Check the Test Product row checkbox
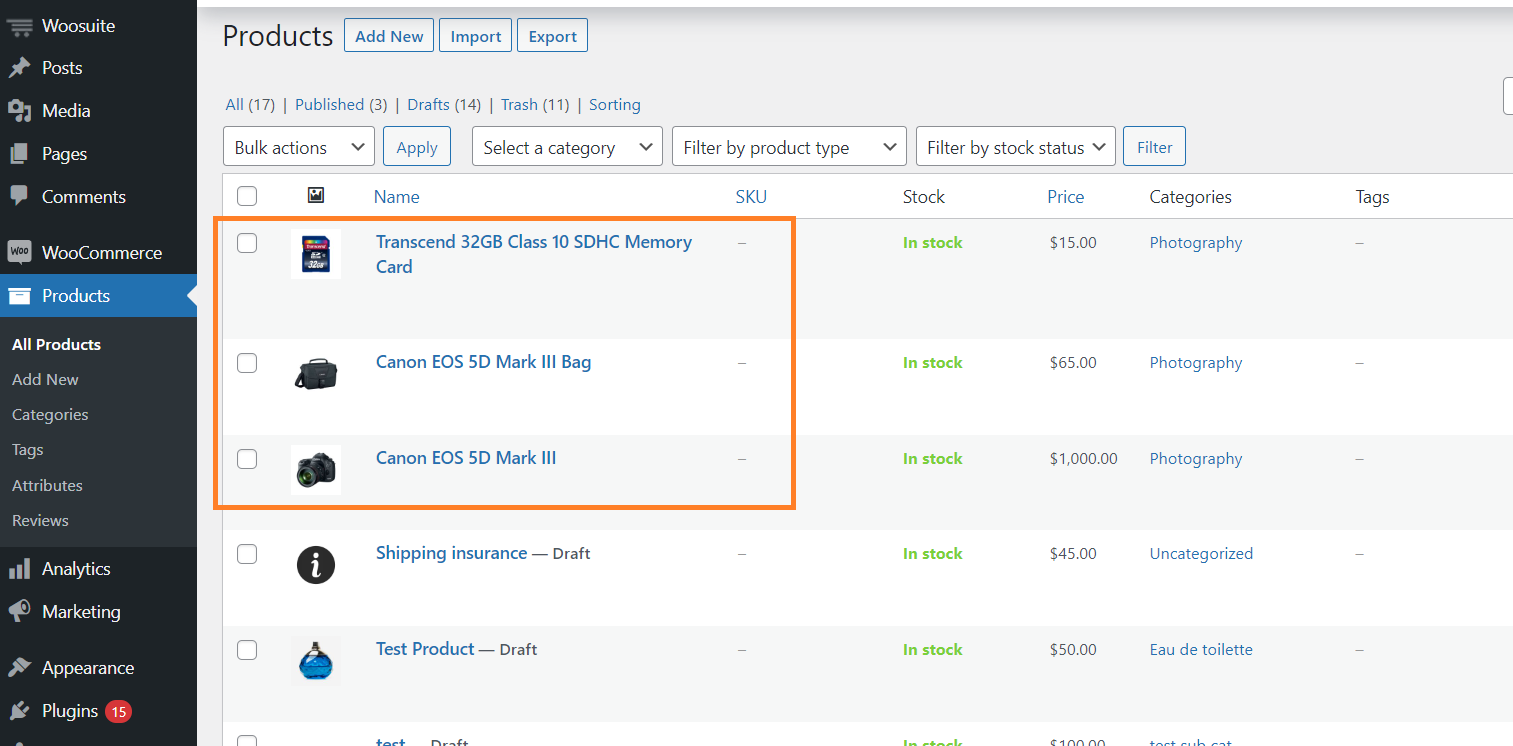The width and height of the screenshot is (1513, 746). tap(247, 650)
